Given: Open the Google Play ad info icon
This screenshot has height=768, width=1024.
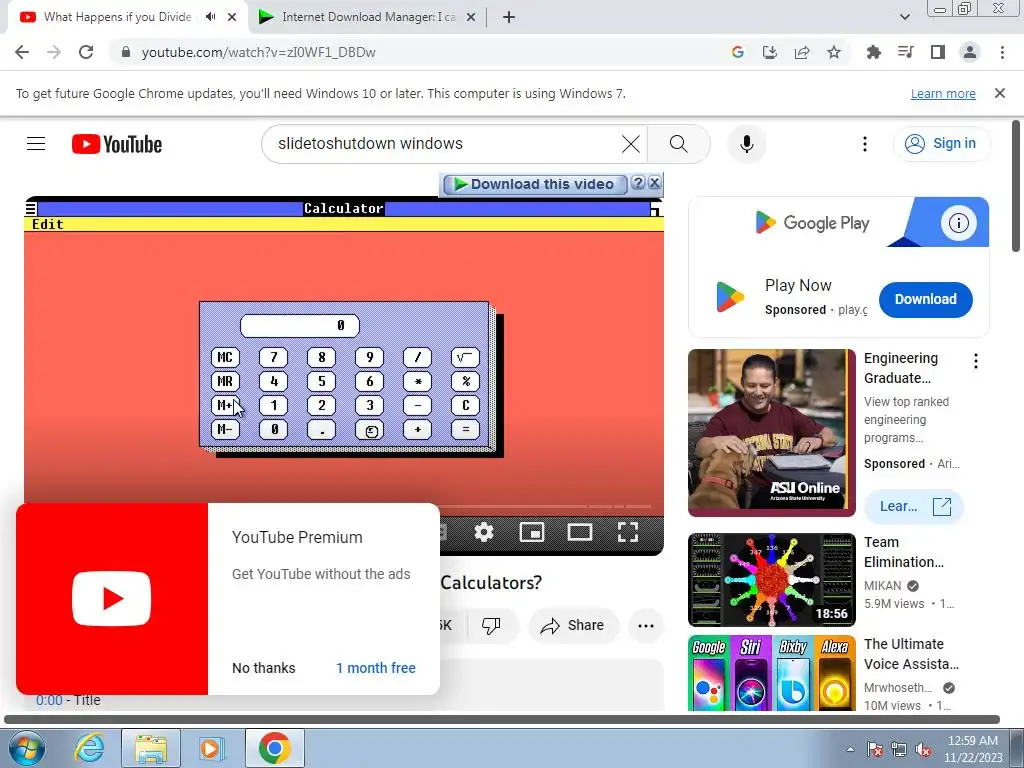Looking at the screenshot, I should pyautogui.click(x=958, y=223).
